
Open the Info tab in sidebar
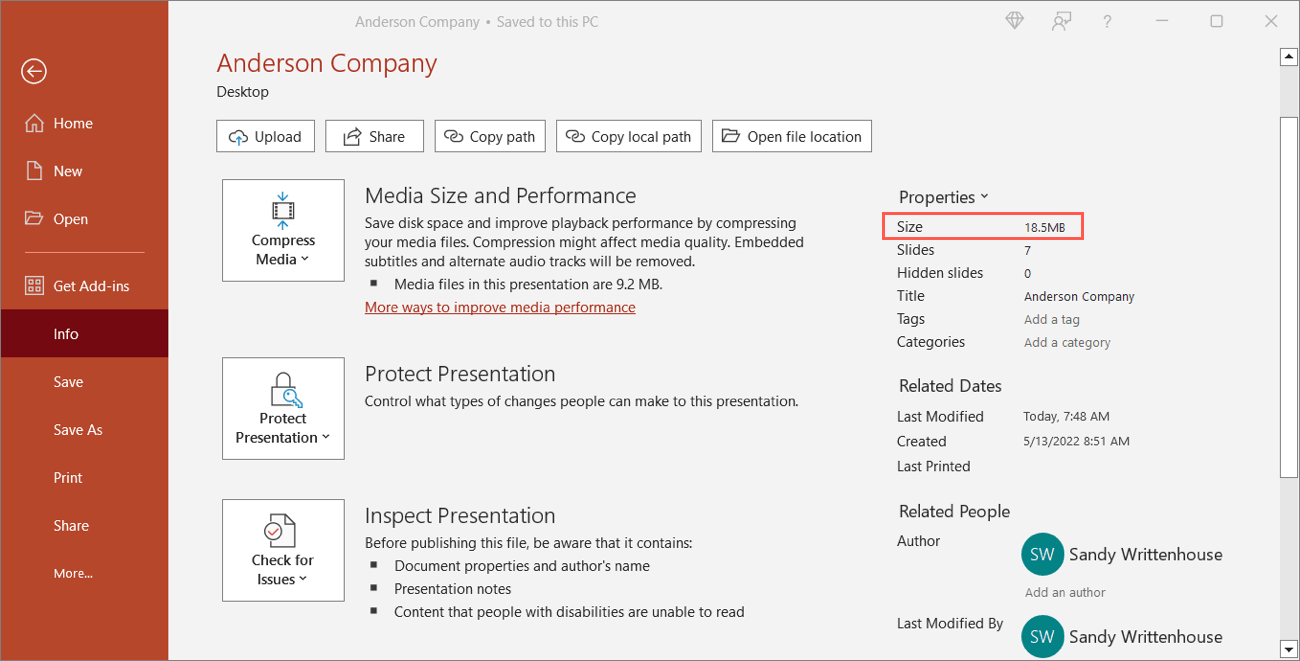pyautogui.click(x=84, y=334)
